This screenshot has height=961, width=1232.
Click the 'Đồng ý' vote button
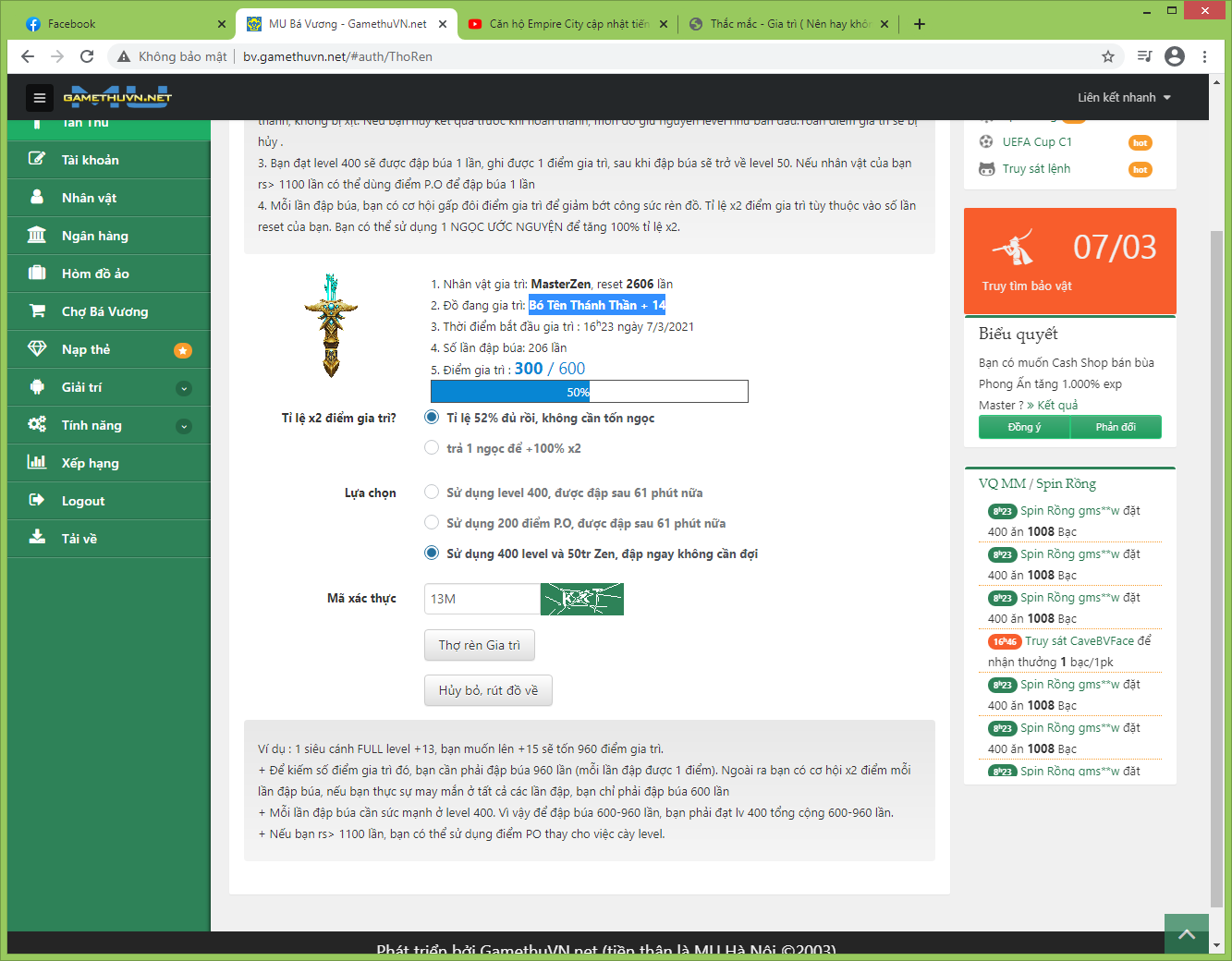tap(1024, 427)
